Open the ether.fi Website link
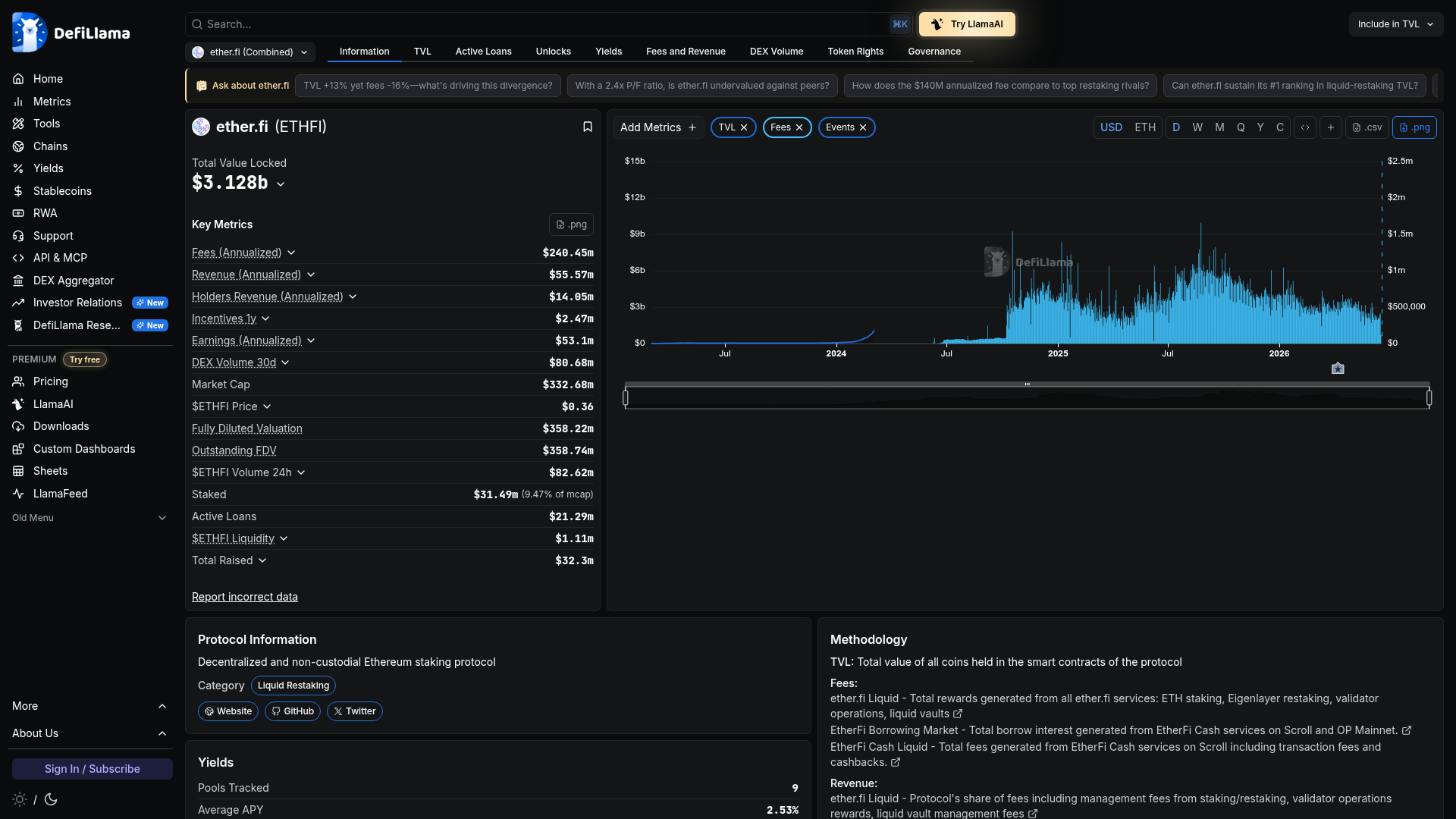The height and width of the screenshot is (819, 1456). pyautogui.click(x=228, y=711)
